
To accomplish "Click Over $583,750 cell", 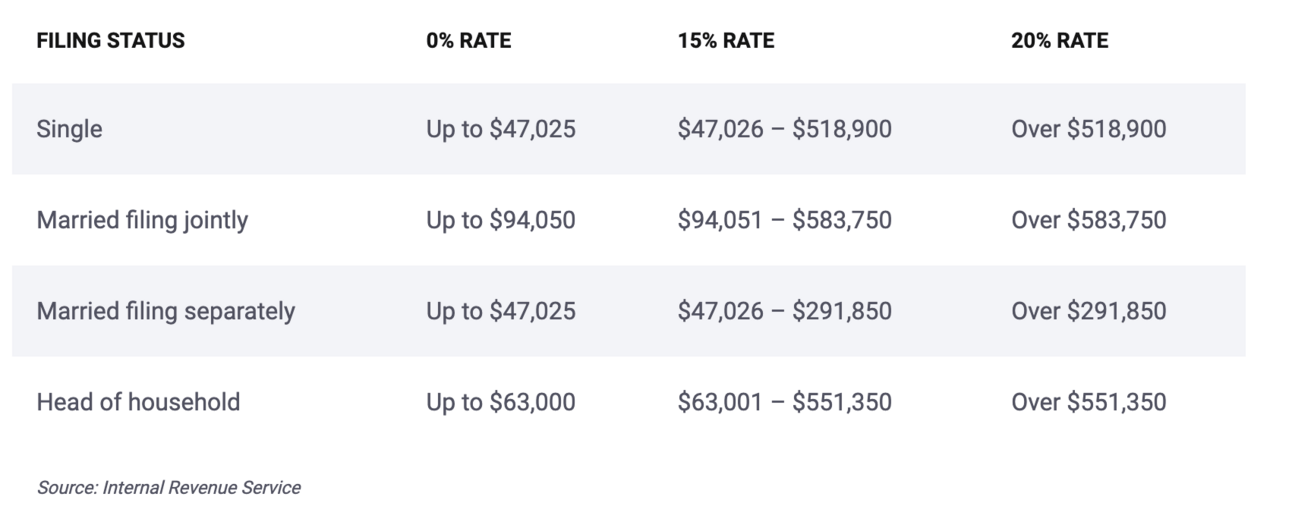I will tap(1088, 220).
